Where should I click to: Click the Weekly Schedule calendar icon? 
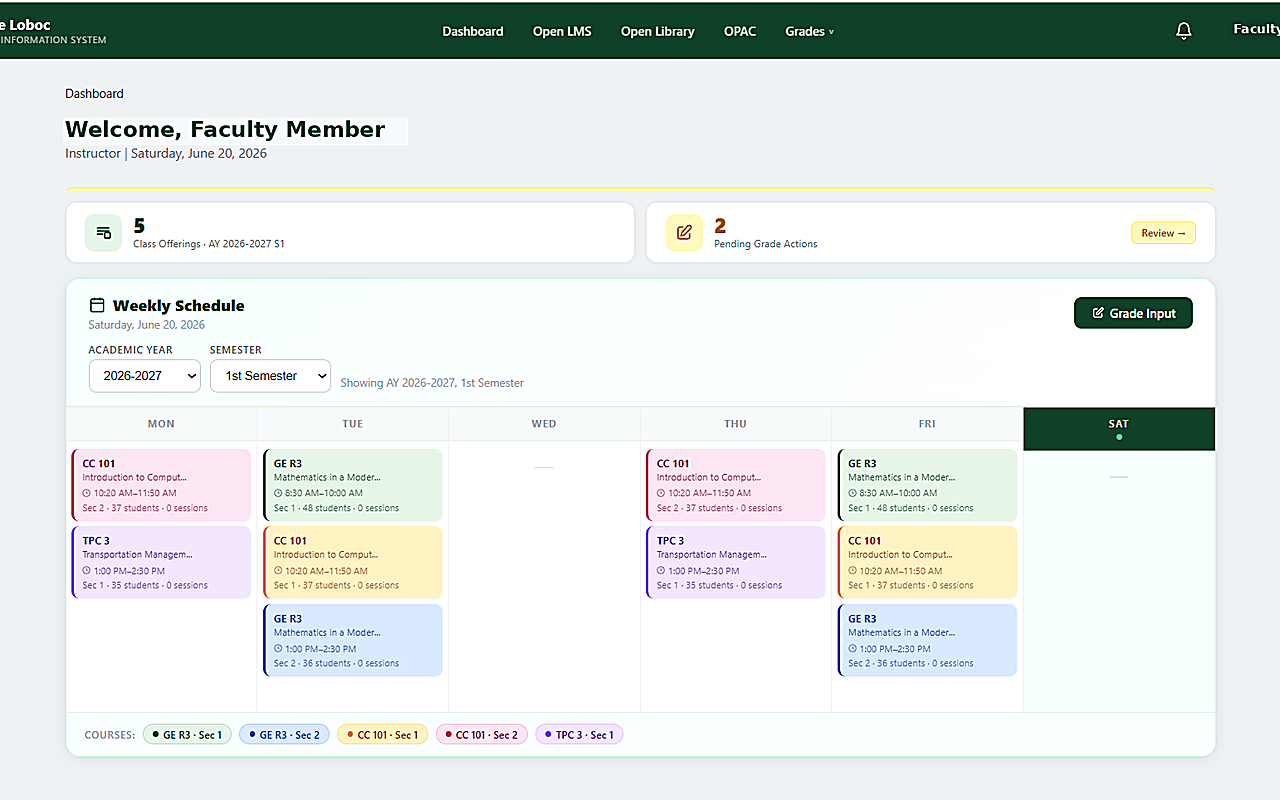(97, 306)
